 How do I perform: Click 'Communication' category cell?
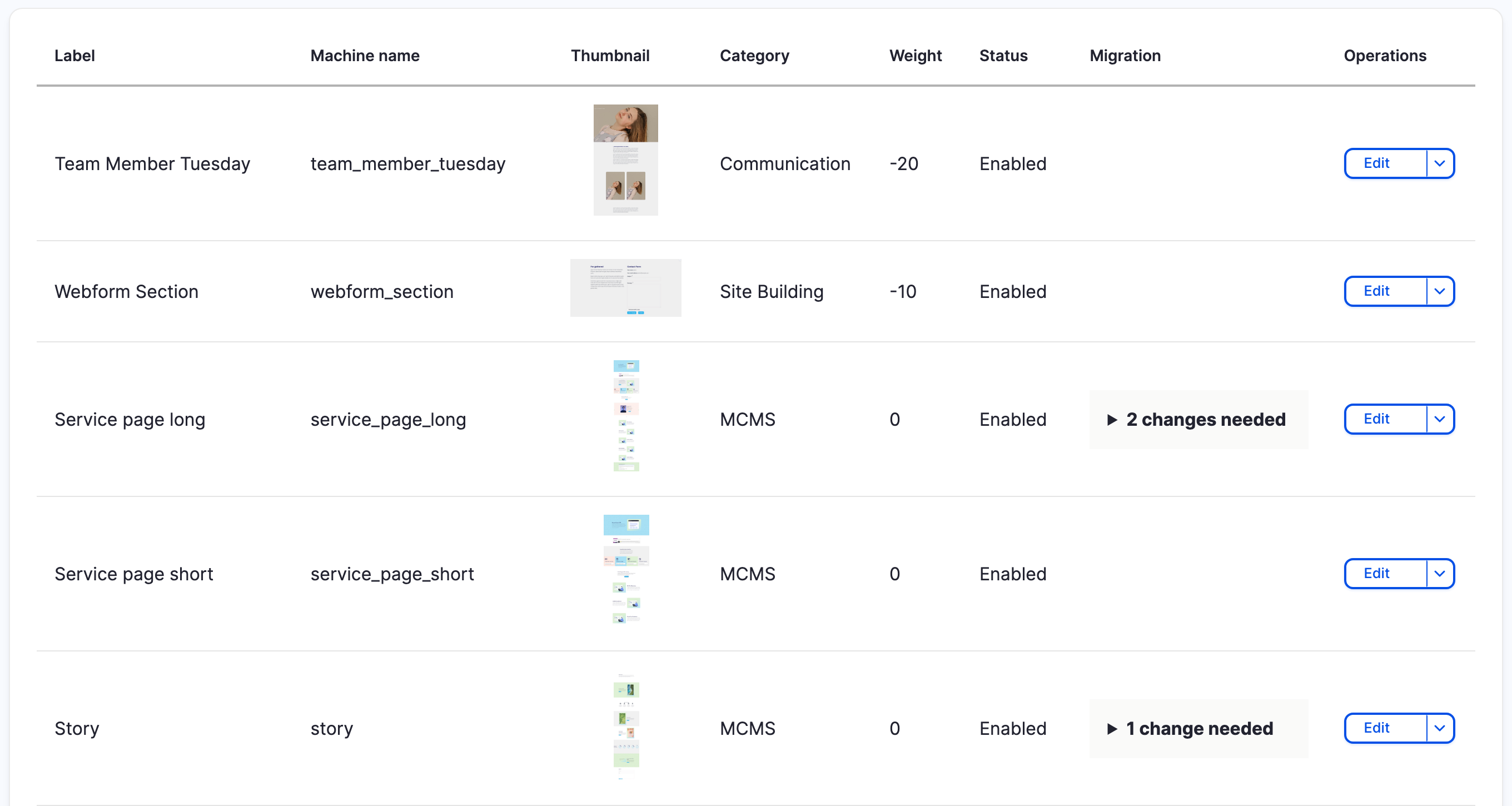pos(785,164)
